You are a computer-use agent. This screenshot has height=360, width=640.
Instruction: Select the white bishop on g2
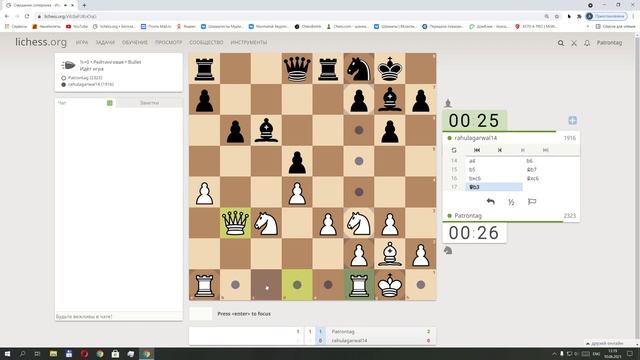point(390,254)
